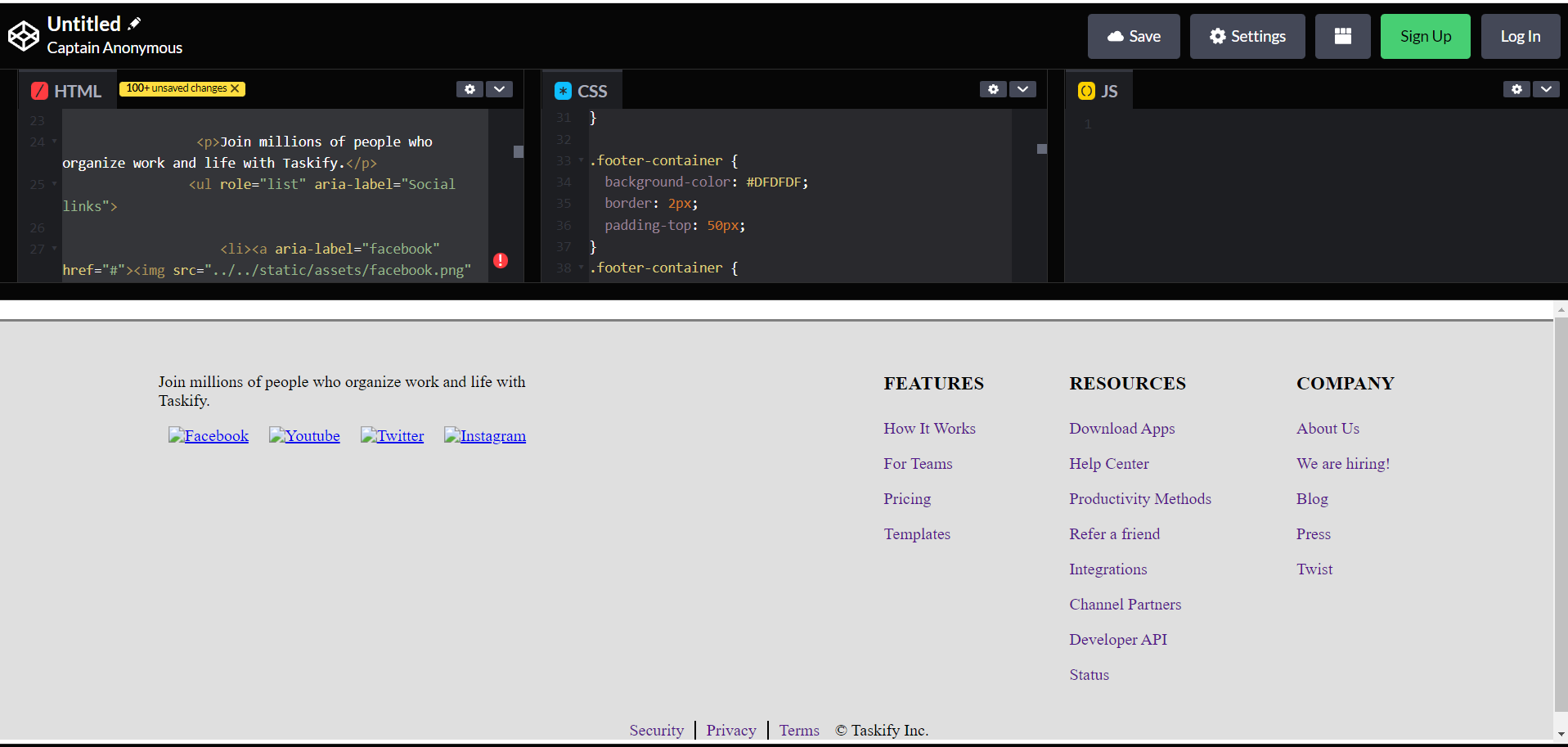
Task: Open the Press link
Action: coord(1314,533)
